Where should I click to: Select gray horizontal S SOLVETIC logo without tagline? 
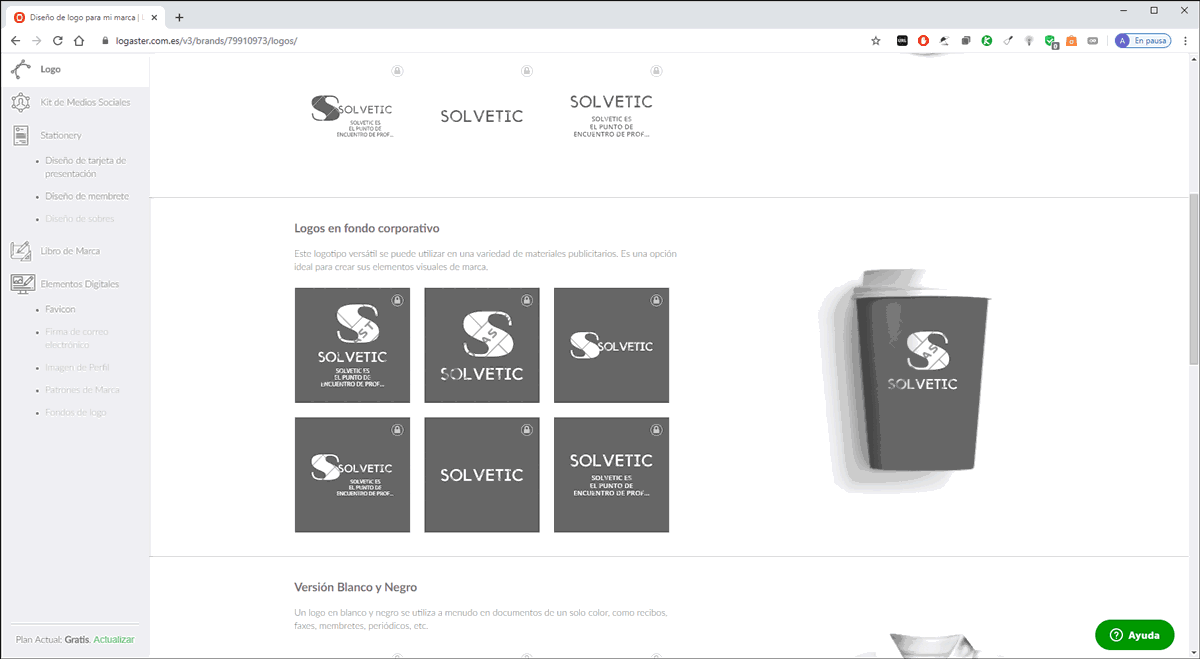click(x=611, y=345)
